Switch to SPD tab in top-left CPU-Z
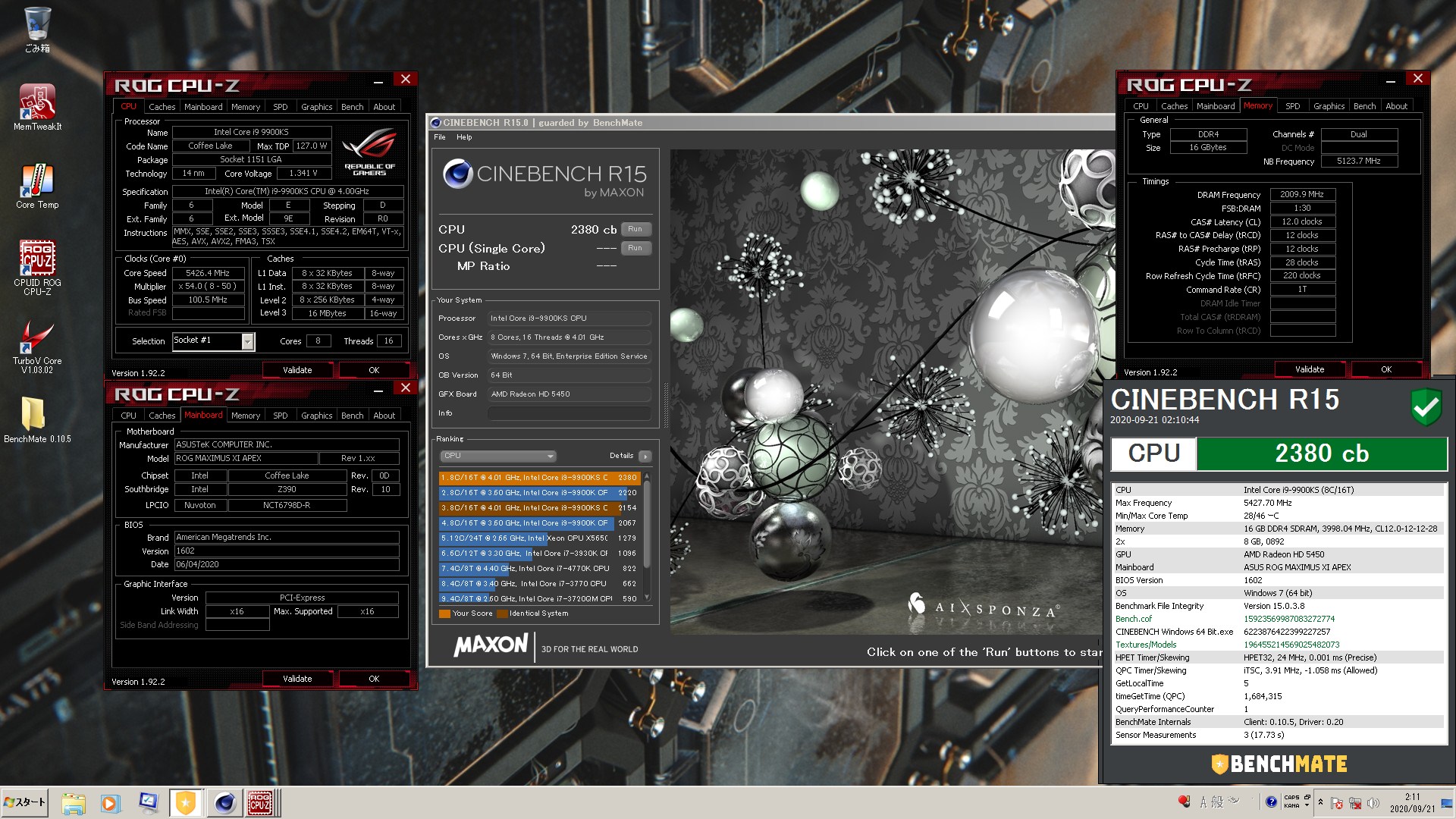1456x819 pixels. pos(280,107)
